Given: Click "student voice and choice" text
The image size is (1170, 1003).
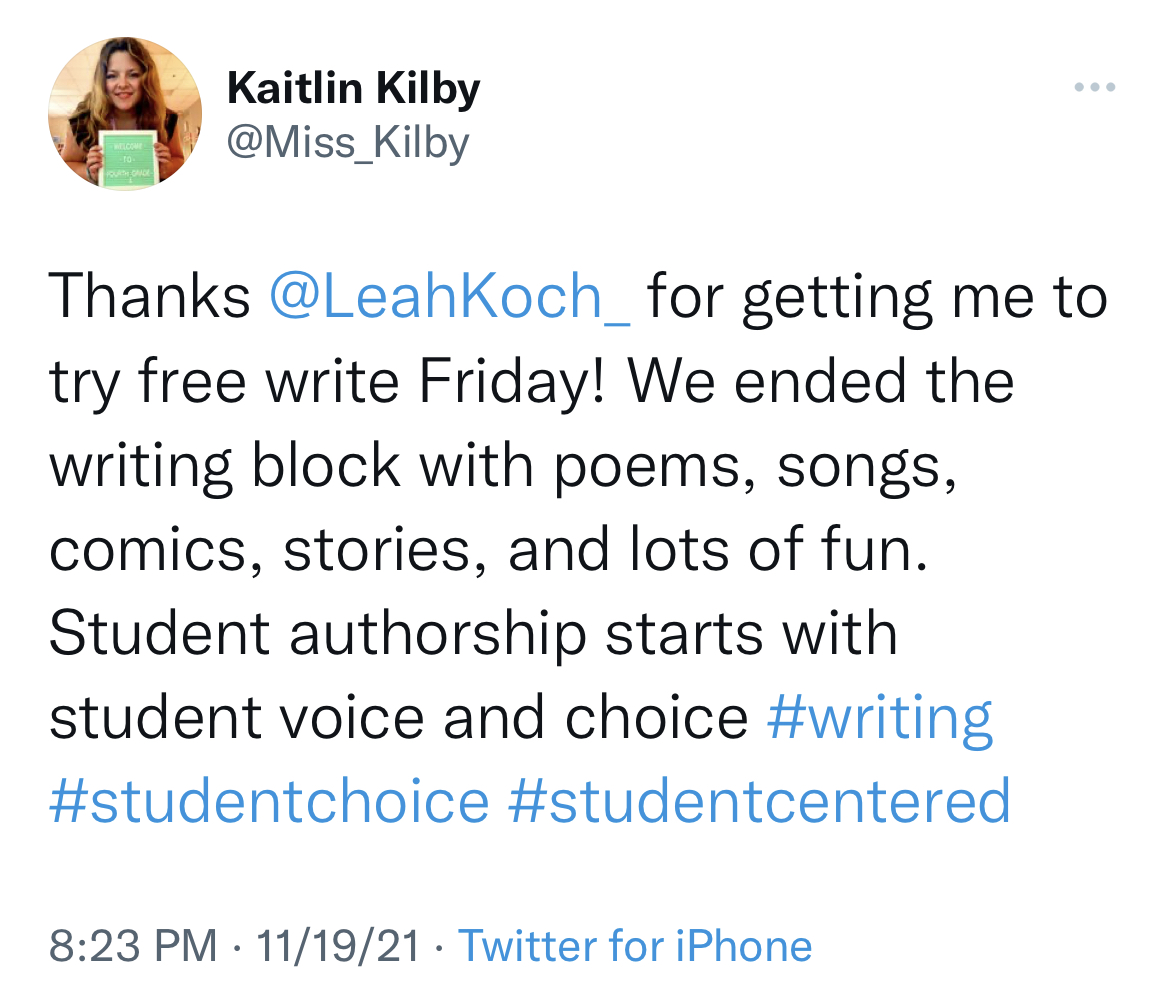Looking at the screenshot, I should pyautogui.click(x=398, y=717).
